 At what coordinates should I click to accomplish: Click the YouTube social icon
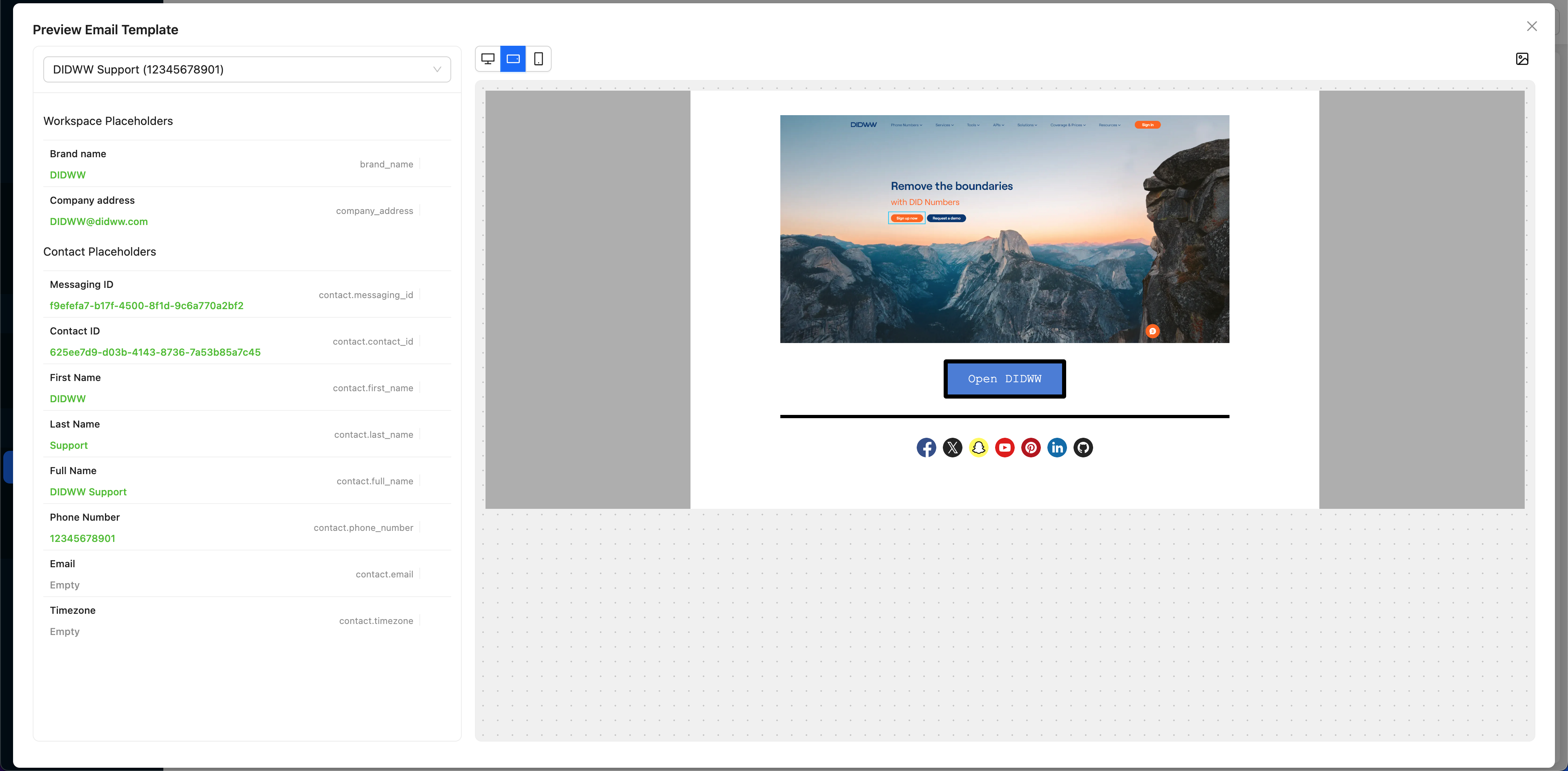click(1004, 448)
